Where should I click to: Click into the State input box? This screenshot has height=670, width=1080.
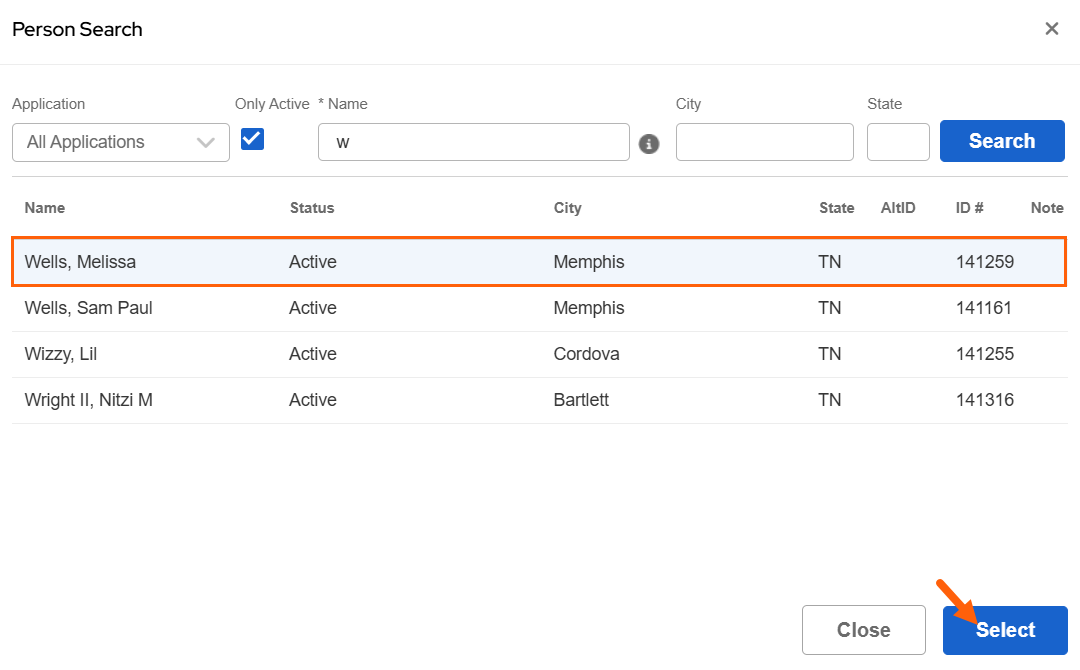click(897, 142)
